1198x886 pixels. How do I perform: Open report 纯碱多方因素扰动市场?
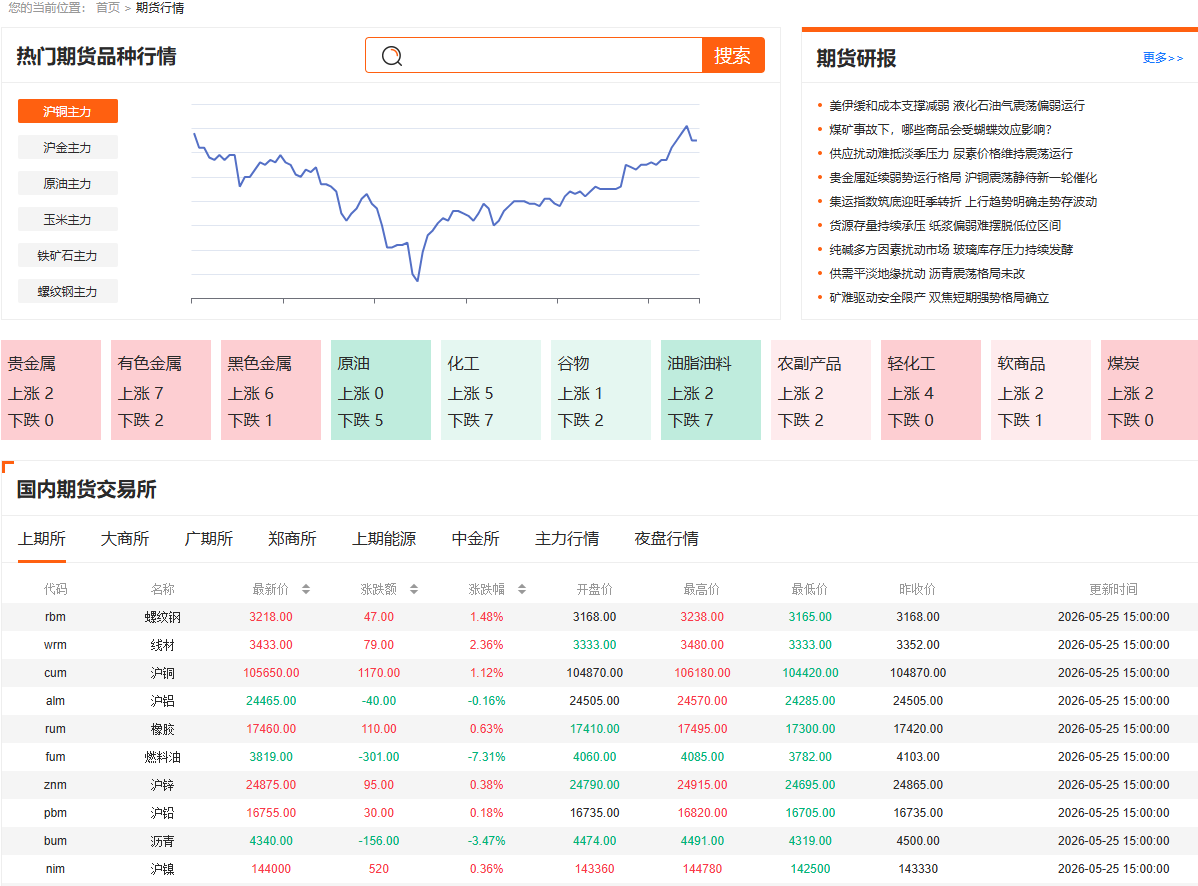[951, 250]
